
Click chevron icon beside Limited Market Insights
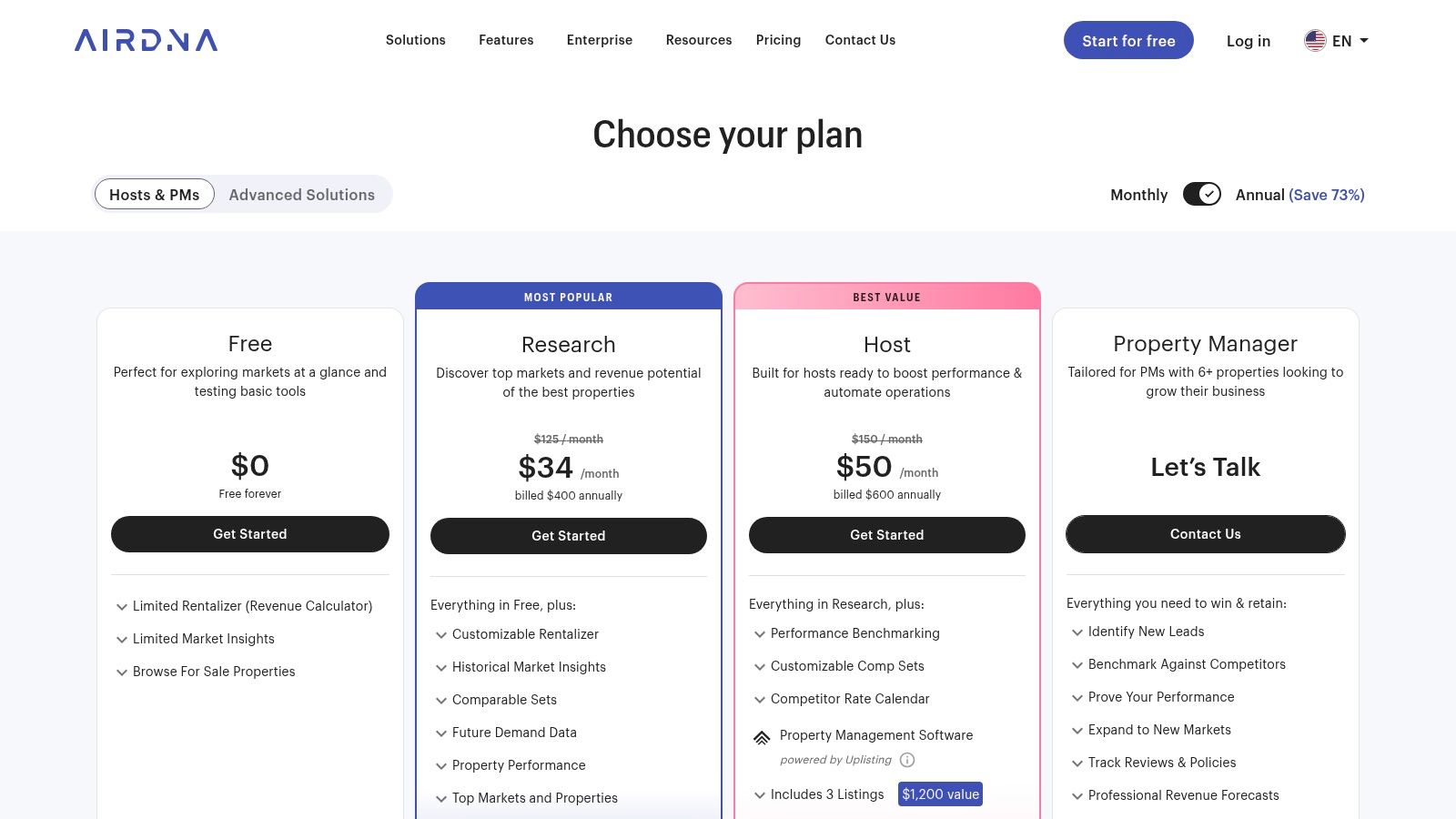coord(122,640)
